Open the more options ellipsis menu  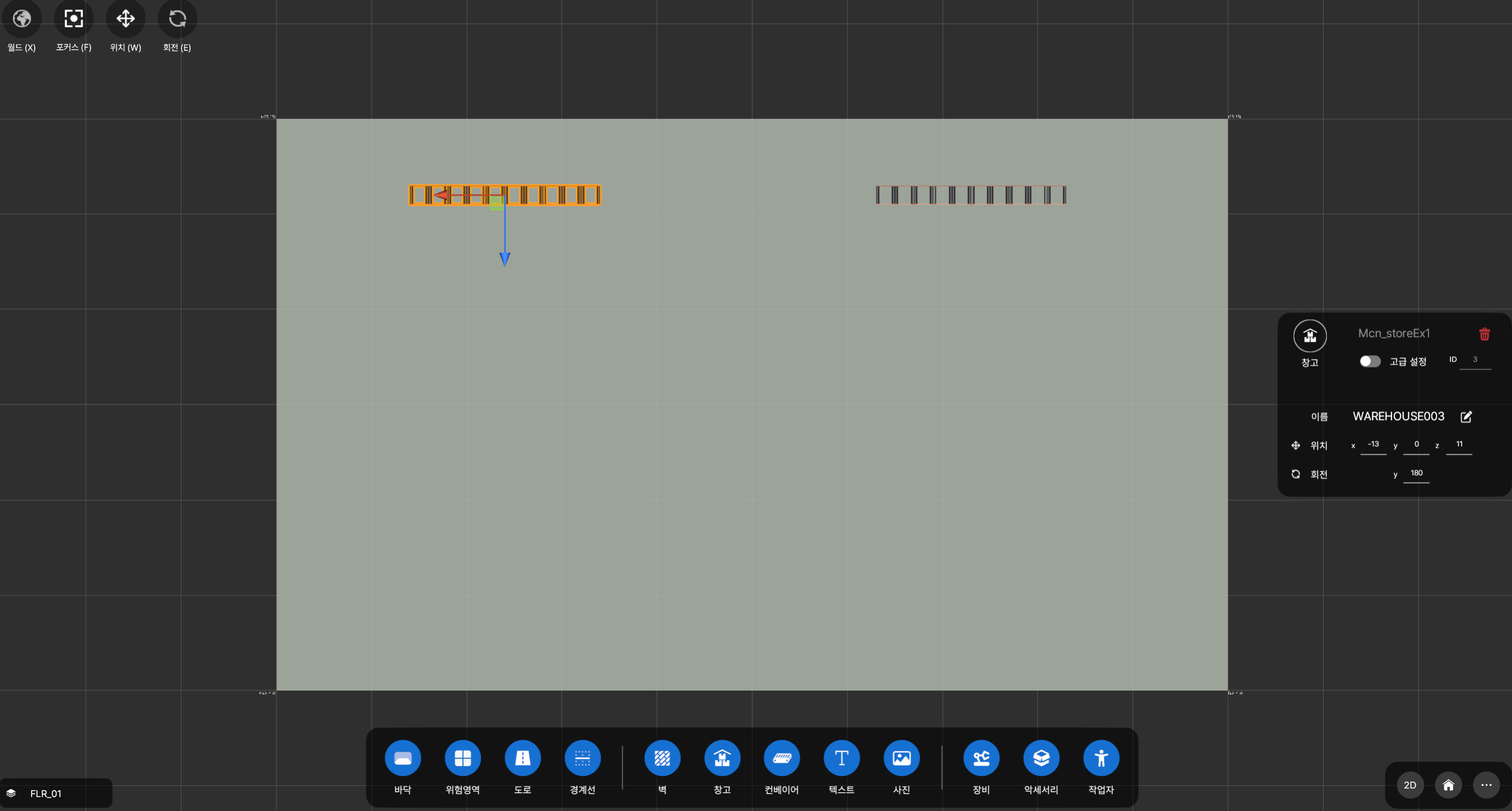tap(1486, 785)
